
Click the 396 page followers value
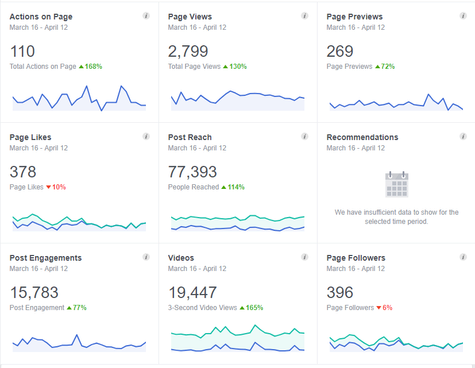(x=340, y=293)
